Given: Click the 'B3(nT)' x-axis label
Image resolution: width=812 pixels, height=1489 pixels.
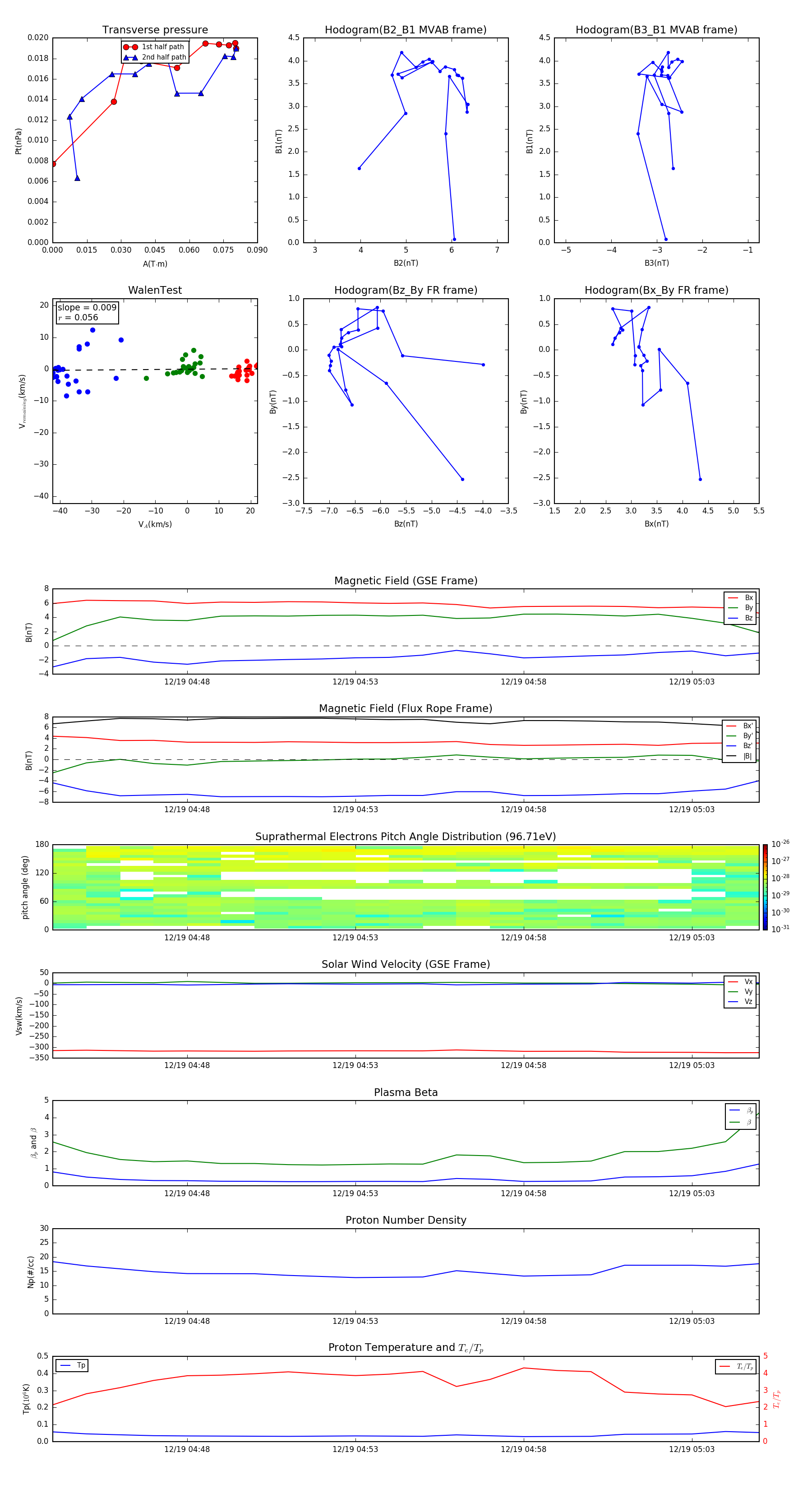Looking at the screenshot, I should coord(656,263).
